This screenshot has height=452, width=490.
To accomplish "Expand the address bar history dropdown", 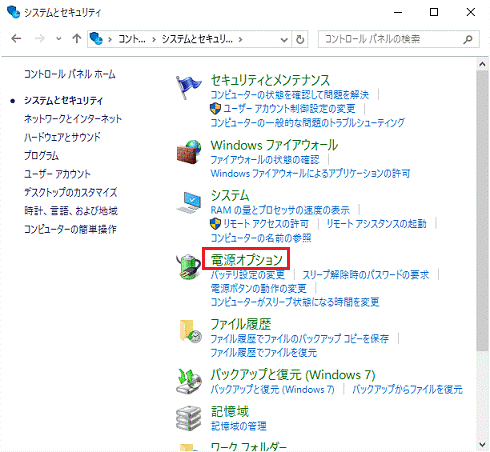I will [x=284, y=40].
